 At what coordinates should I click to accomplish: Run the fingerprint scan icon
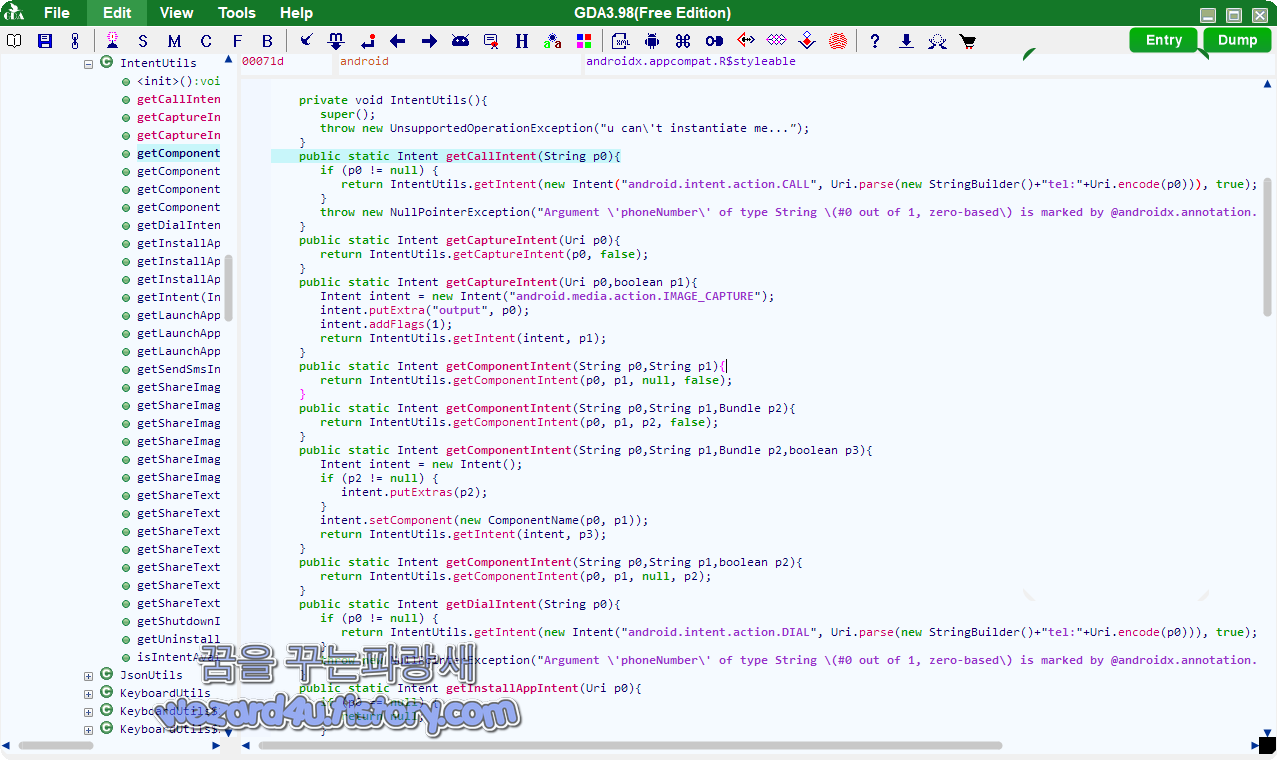[838, 41]
